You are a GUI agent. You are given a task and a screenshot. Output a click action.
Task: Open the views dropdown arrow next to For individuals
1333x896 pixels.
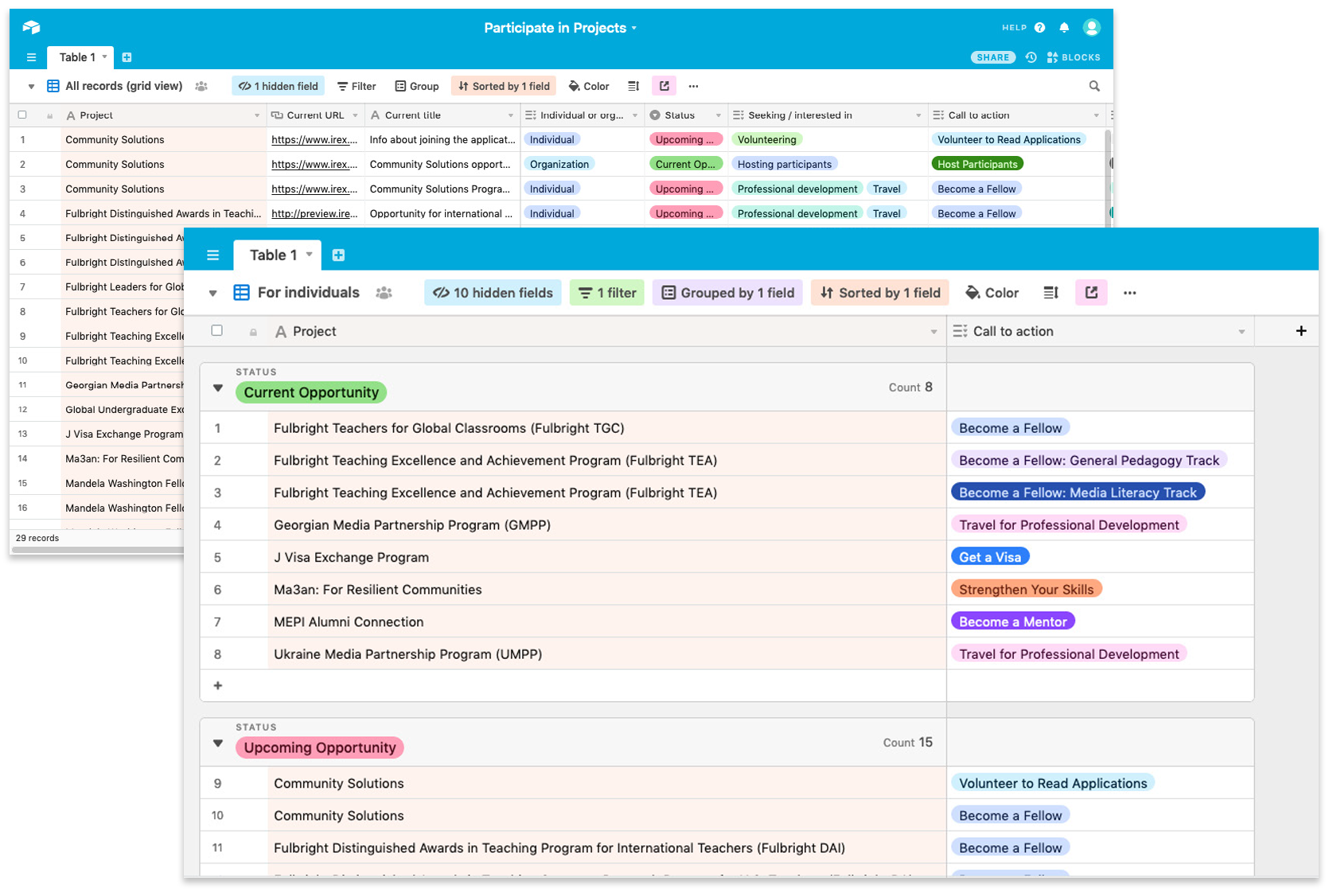pyautogui.click(x=212, y=293)
